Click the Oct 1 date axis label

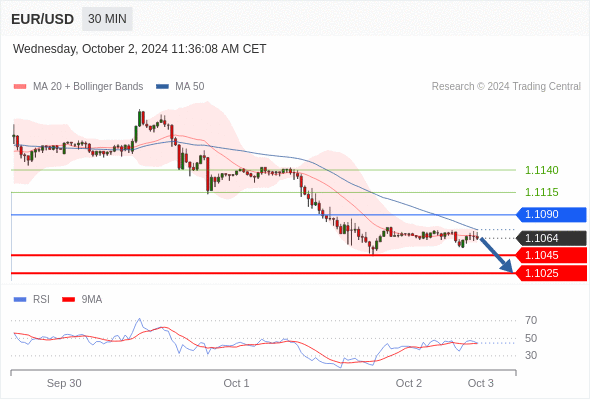point(236,383)
